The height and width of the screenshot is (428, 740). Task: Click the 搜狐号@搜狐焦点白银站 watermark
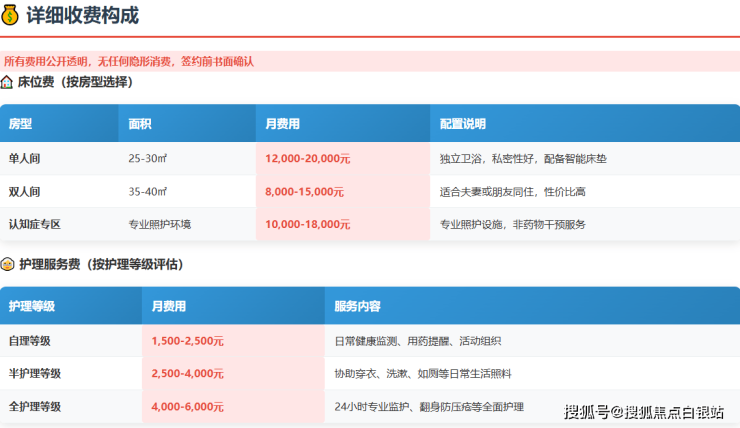click(x=644, y=412)
